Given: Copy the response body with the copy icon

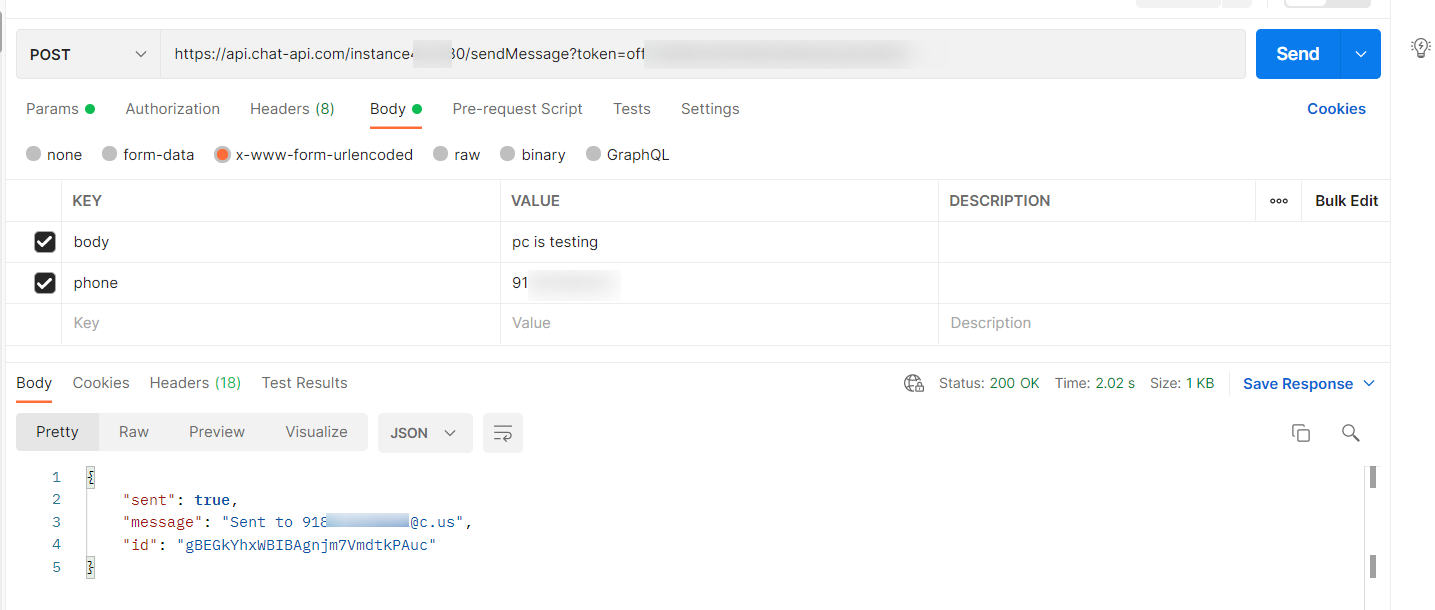Looking at the screenshot, I should (x=1300, y=433).
